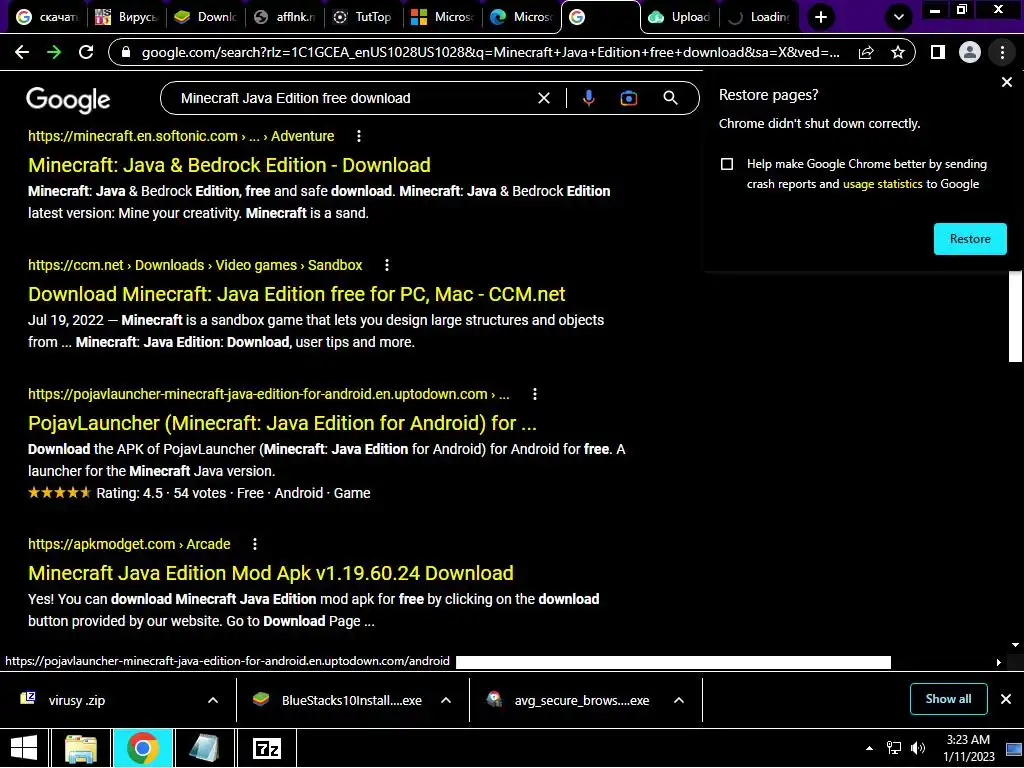The image size is (1024, 768).
Task: Click the Restore button
Action: point(970,239)
